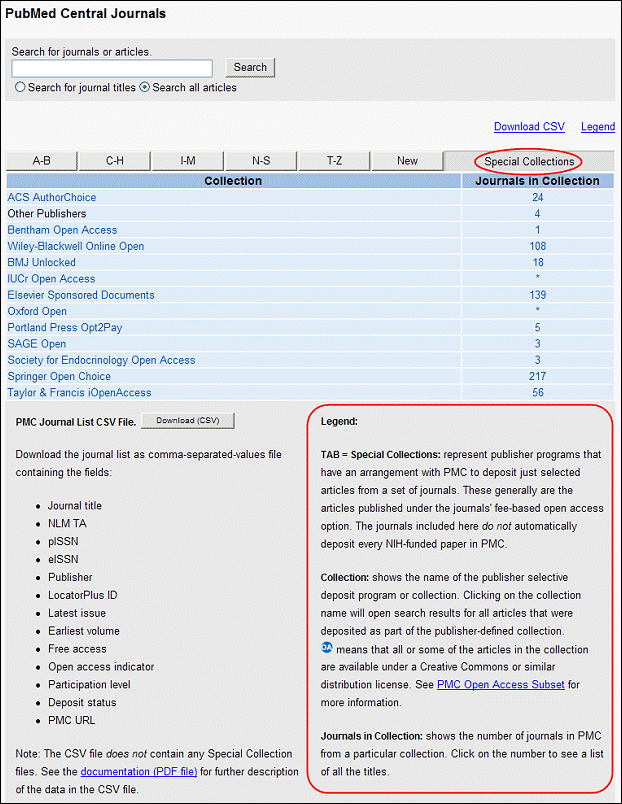Open Bentham Open Access collection

[x=62, y=230]
